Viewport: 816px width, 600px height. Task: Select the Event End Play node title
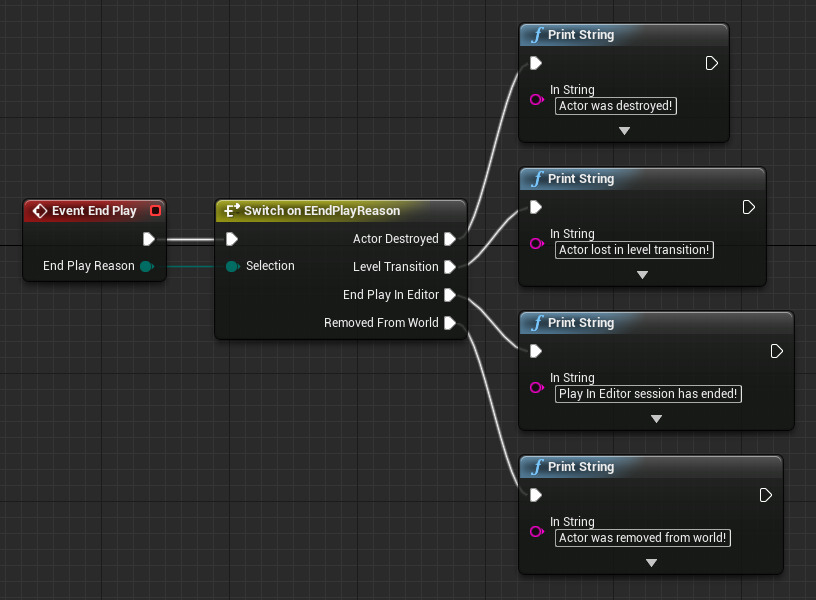tap(93, 211)
